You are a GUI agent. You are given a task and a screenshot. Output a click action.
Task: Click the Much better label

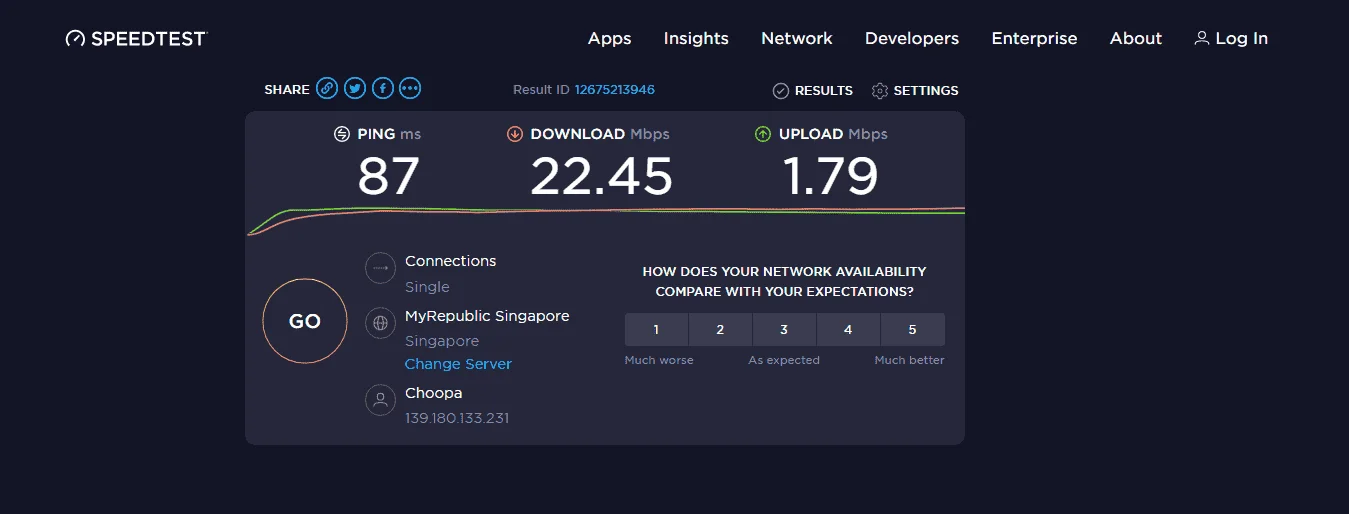coord(909,360)
